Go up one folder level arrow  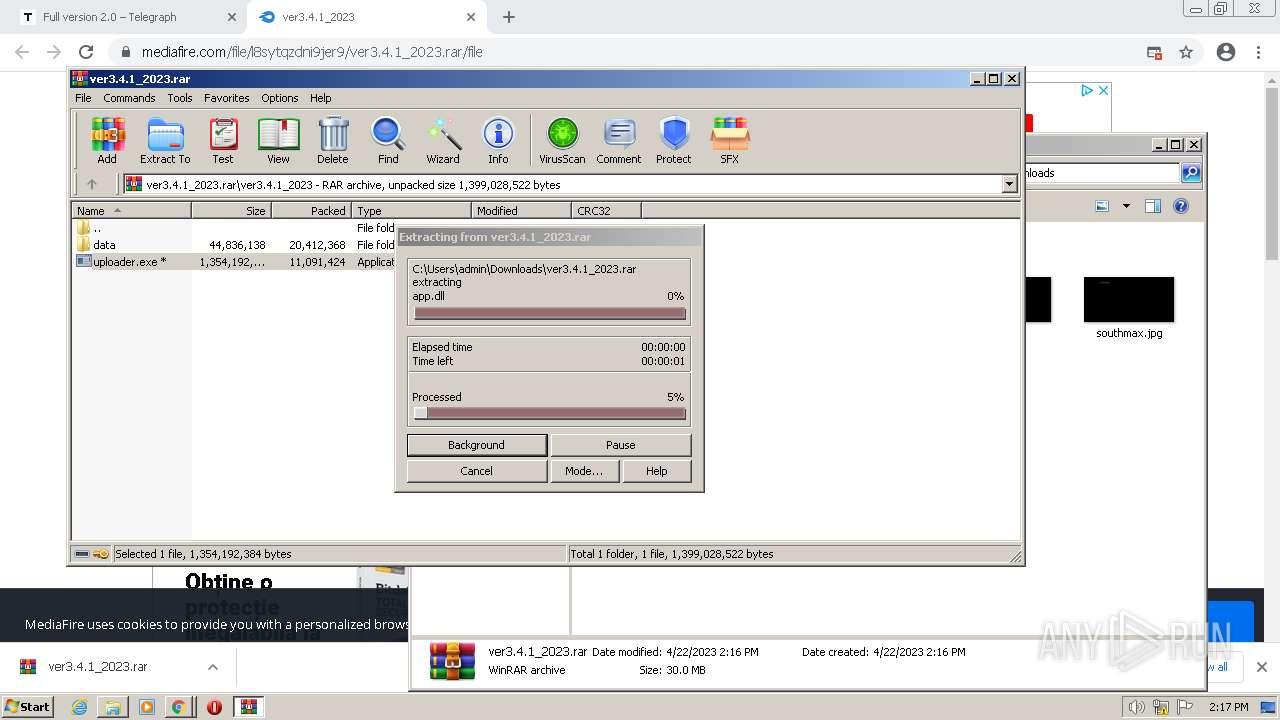(92, 184)
